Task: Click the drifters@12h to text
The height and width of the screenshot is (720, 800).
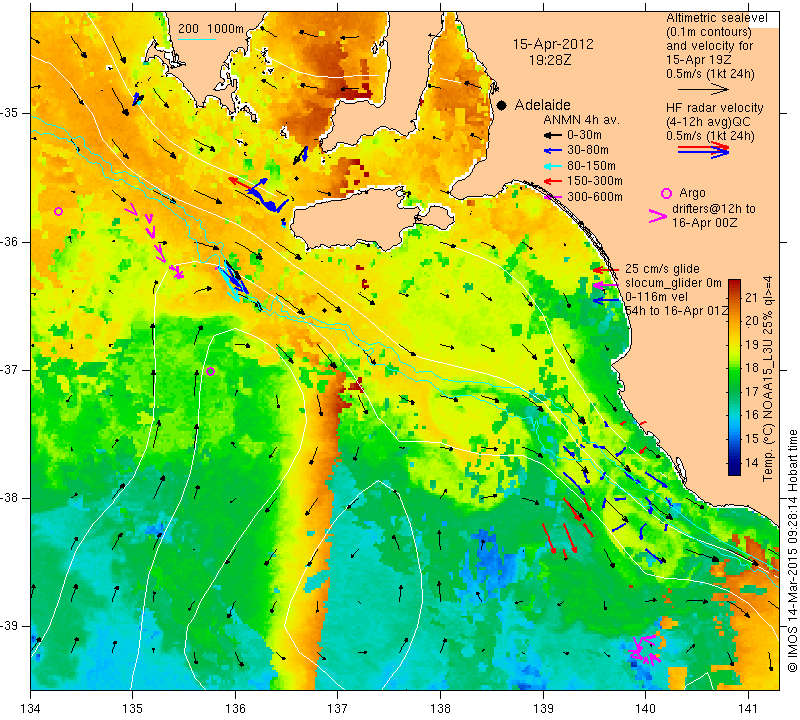Action: point(714,209)
